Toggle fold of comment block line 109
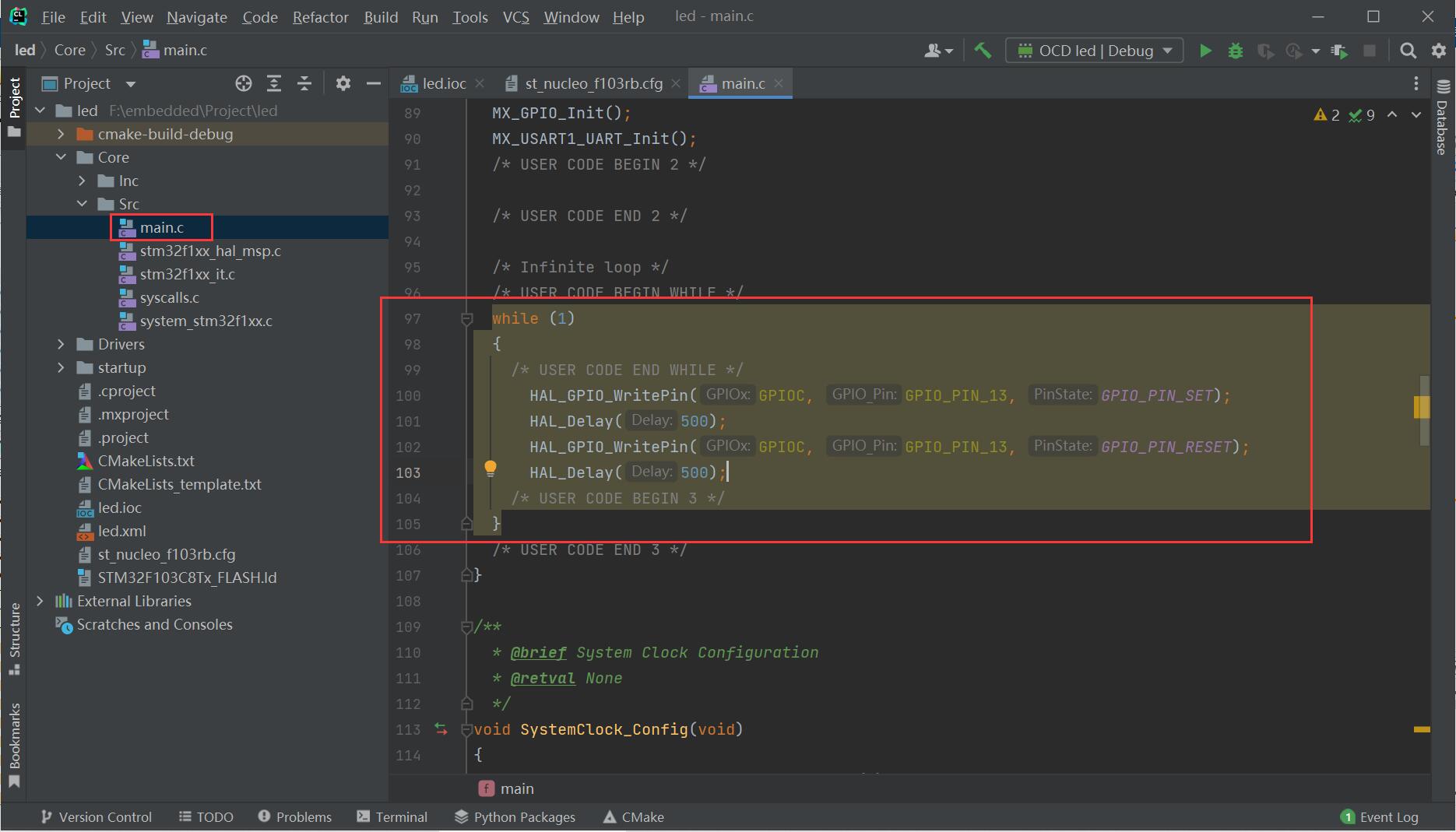Viewport: 1456px width, 832px height. pyautogui.click(x=467, y=627)
